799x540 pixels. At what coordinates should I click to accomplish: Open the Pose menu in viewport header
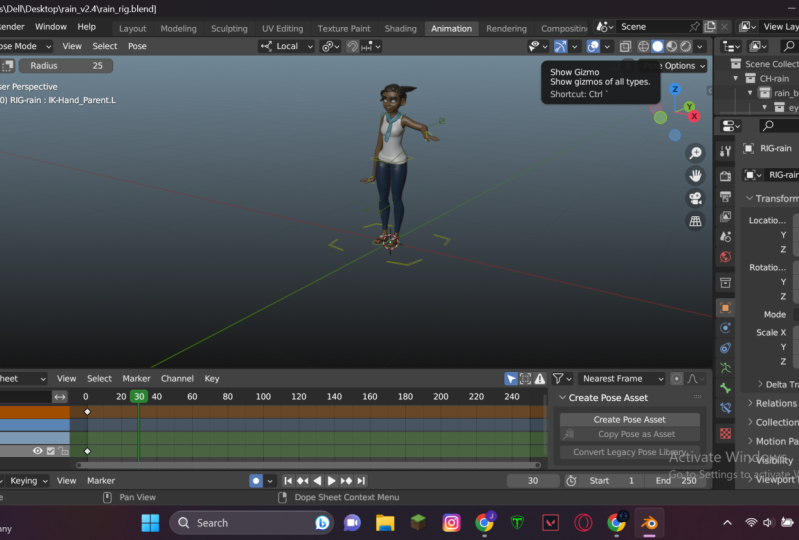(137, 46)
